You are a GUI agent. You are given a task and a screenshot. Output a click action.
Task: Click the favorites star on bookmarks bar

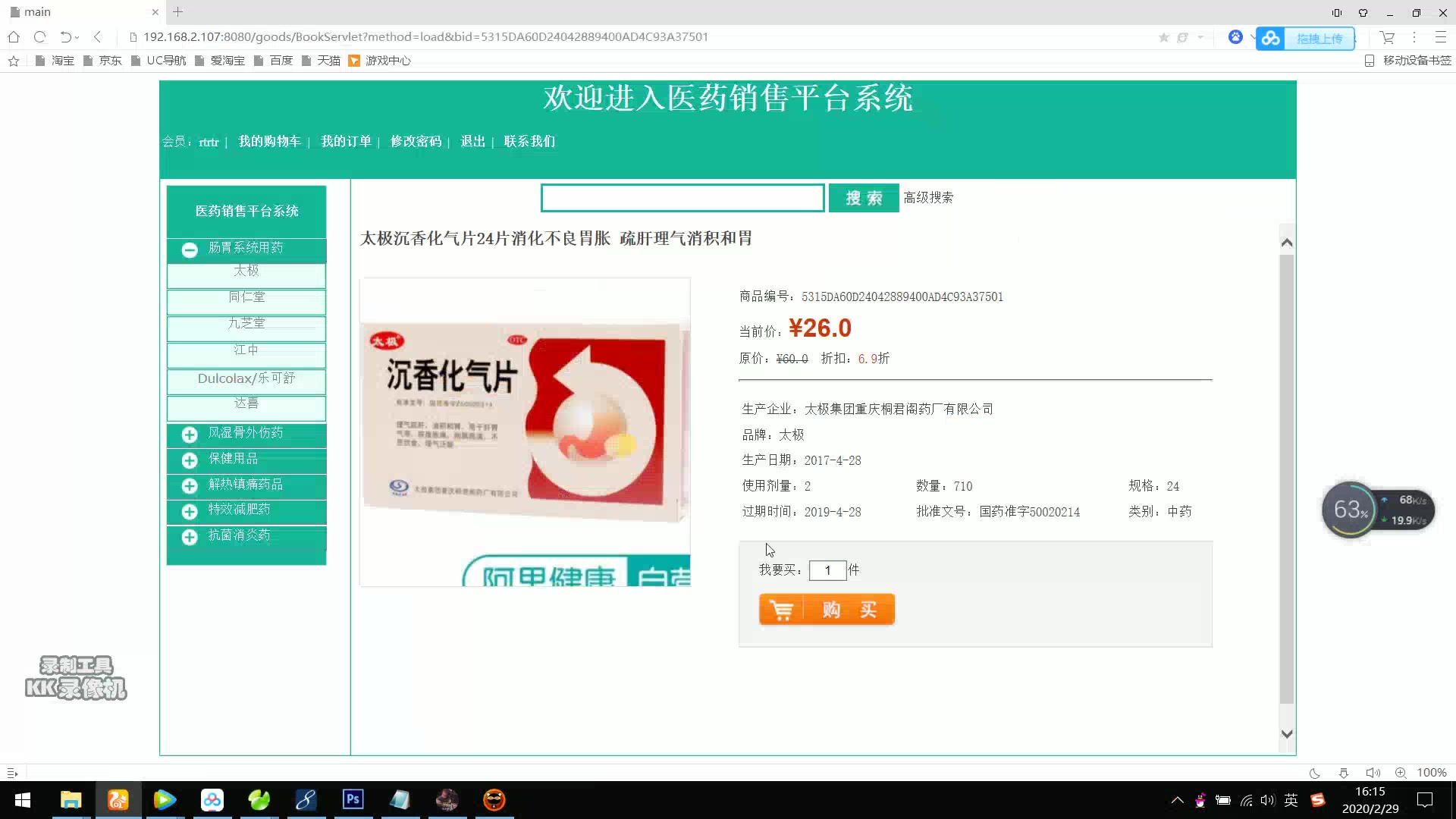coord(14,61)
